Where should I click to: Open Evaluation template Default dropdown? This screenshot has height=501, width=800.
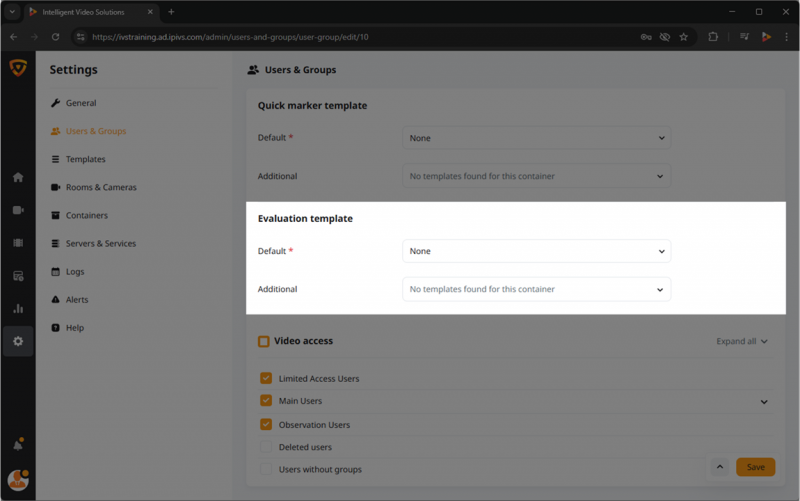536,251
